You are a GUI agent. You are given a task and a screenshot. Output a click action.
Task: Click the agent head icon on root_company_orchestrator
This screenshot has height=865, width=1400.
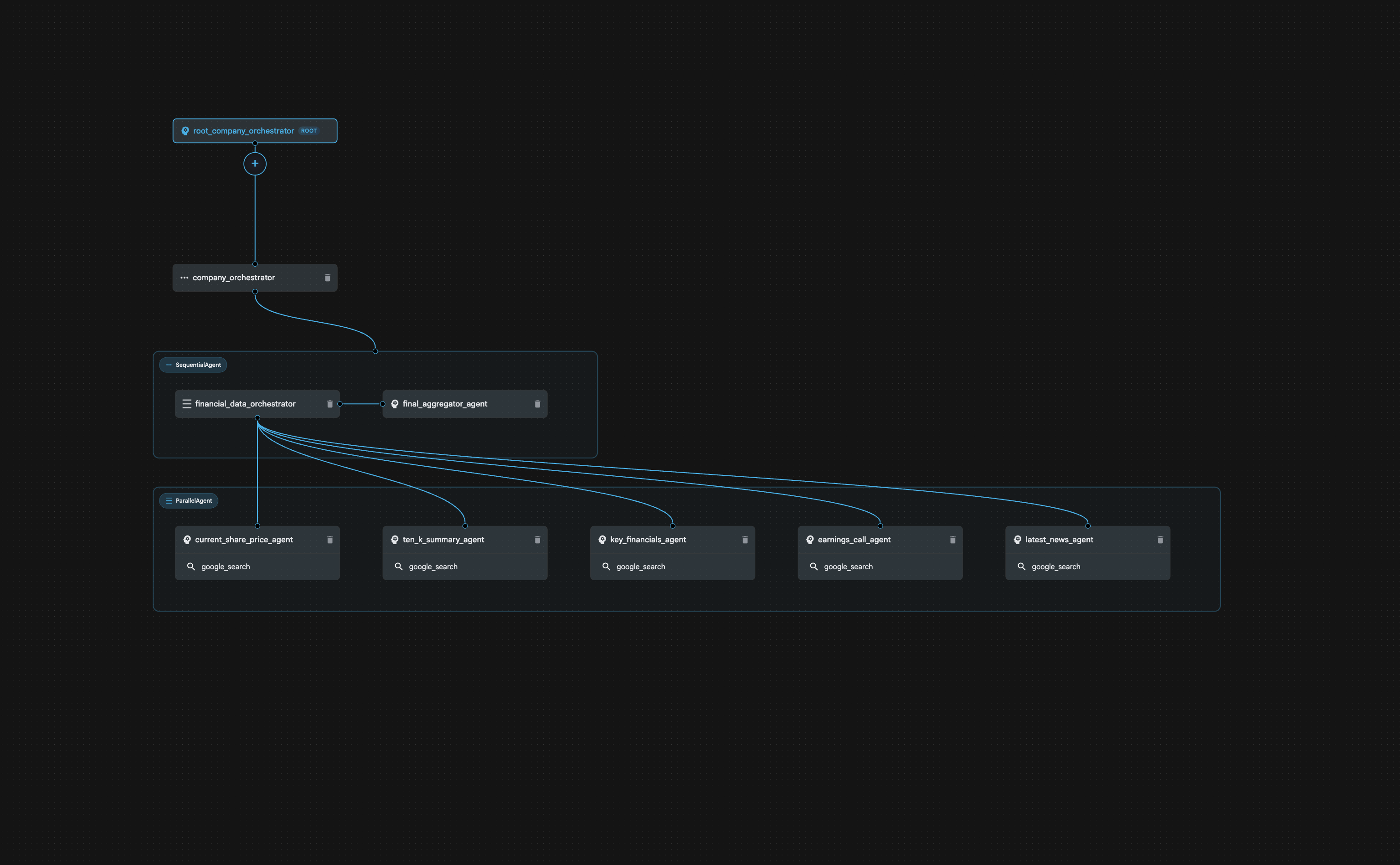185,130
